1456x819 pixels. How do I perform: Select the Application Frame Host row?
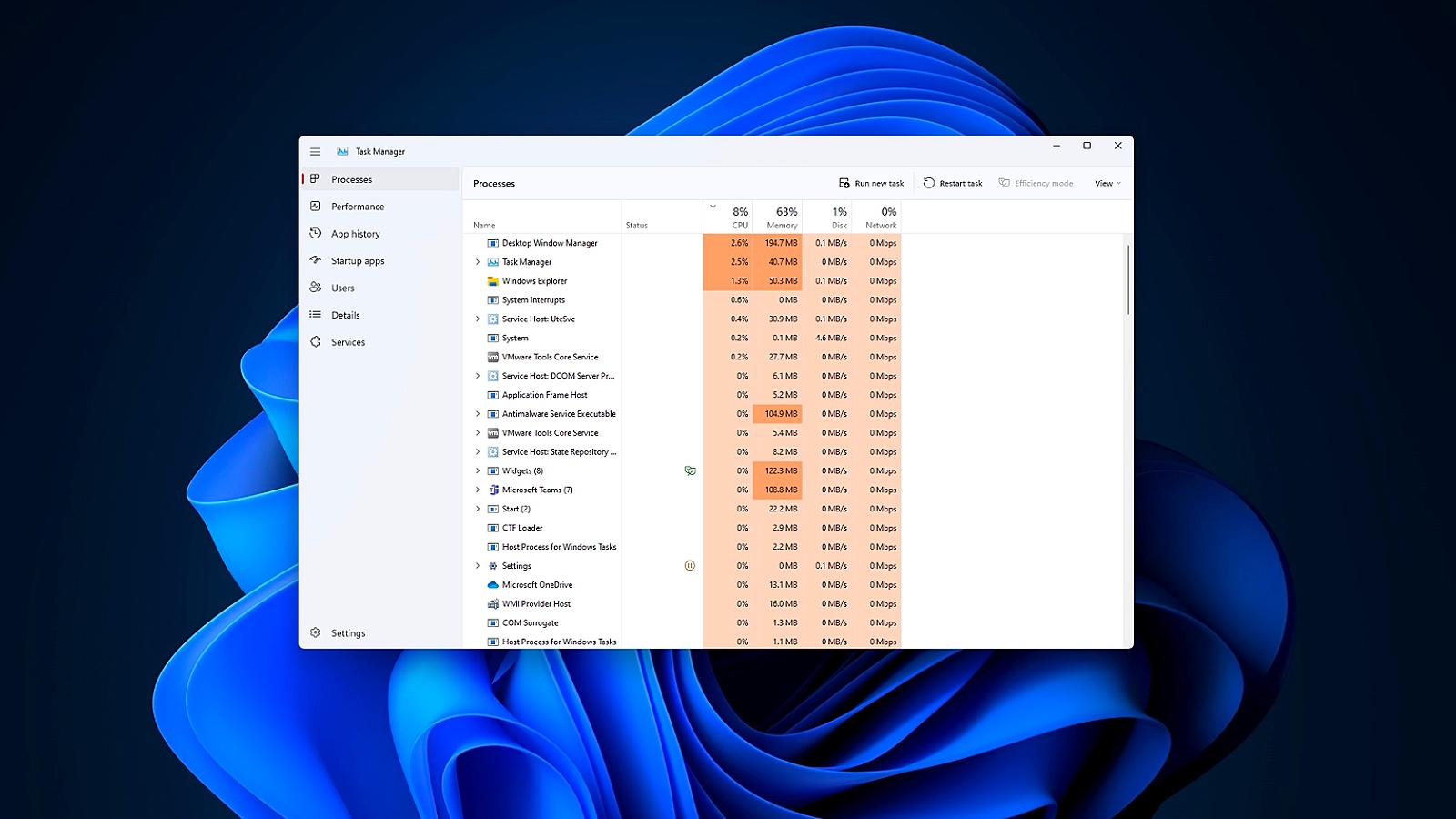coord(683,395)
